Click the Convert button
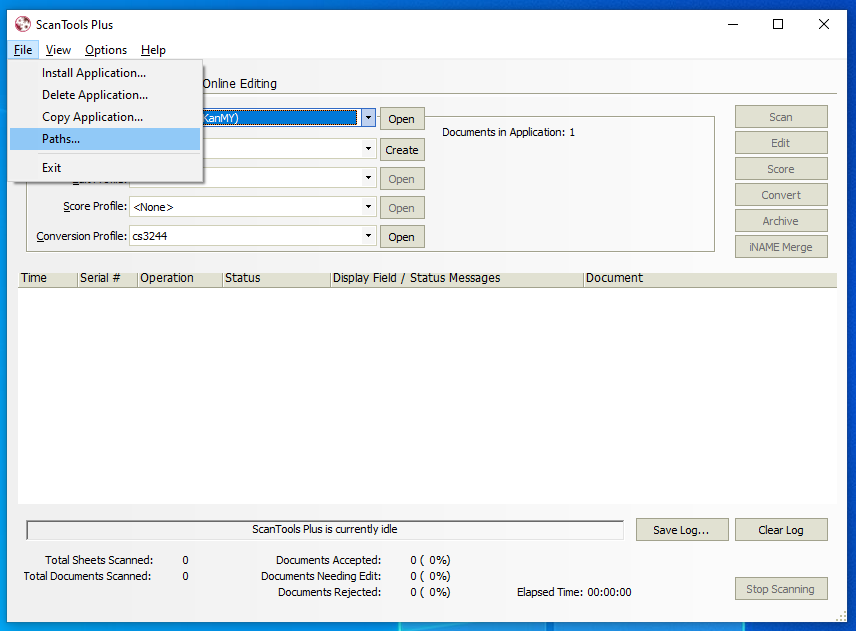 (781, 195)
